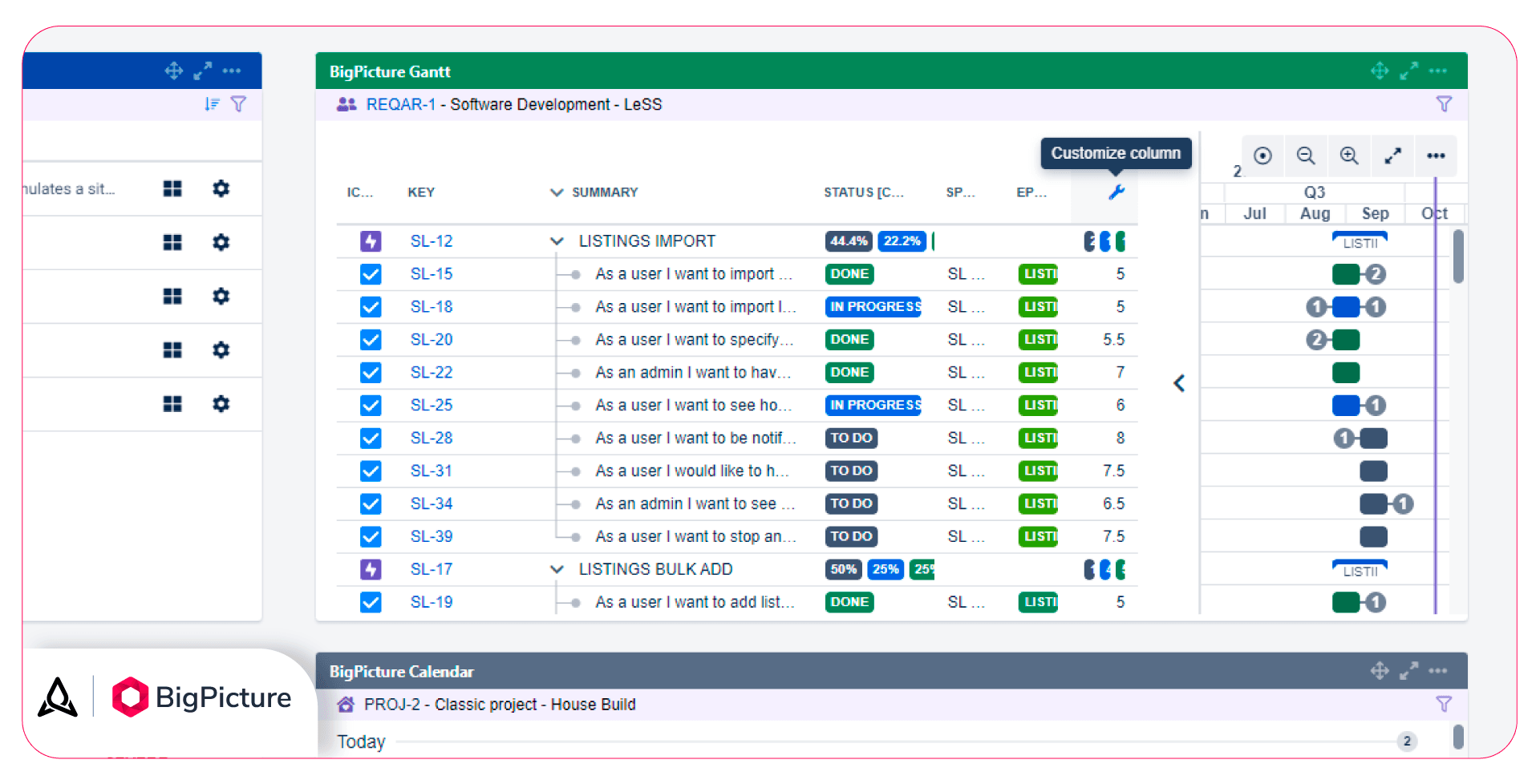Click grid icon in 'ulates a sit...' row
This screenshot has width=1540, height=784.
[172, 188]
